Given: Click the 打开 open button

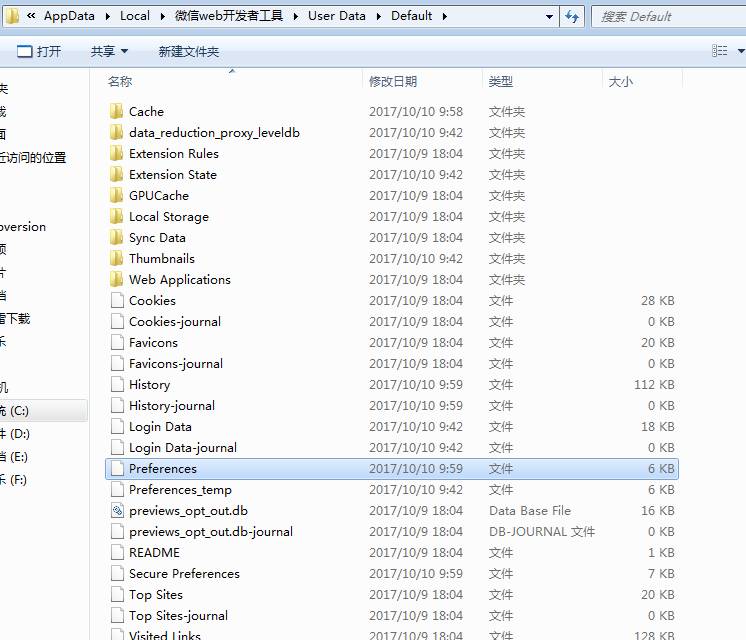Looking at the screenshot, I should (x=39, y=51).
